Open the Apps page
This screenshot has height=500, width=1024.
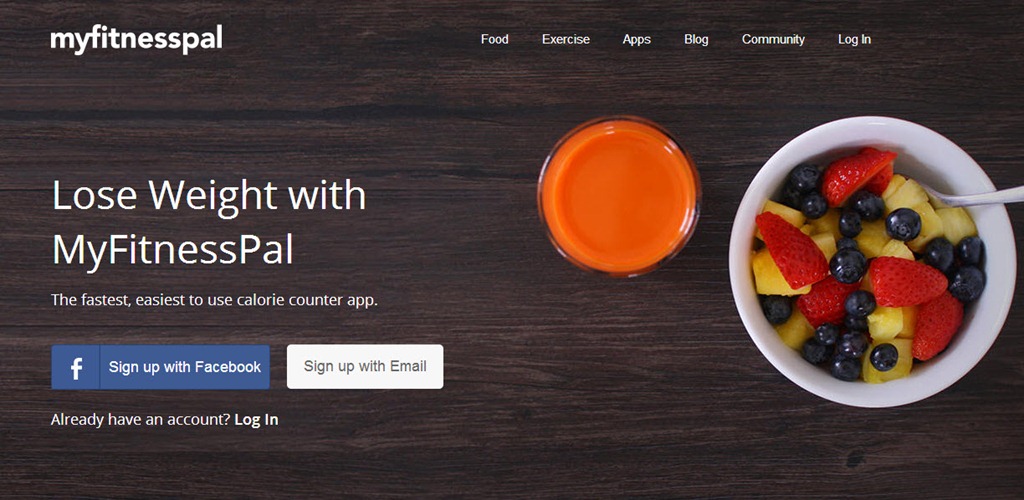pyautogui.click(x=637, y=40)
